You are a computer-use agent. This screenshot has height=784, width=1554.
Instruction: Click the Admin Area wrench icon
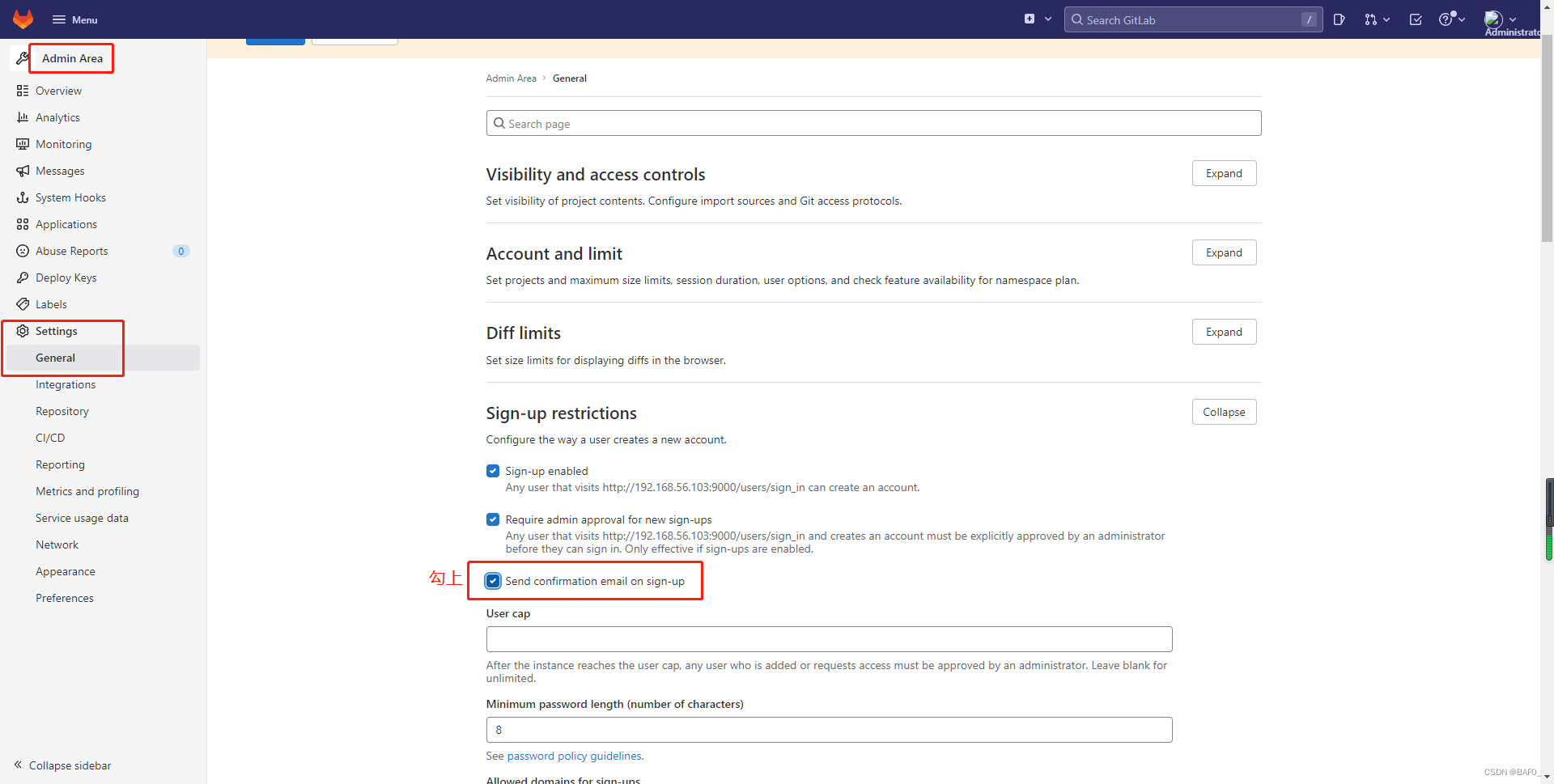(23, 58)
